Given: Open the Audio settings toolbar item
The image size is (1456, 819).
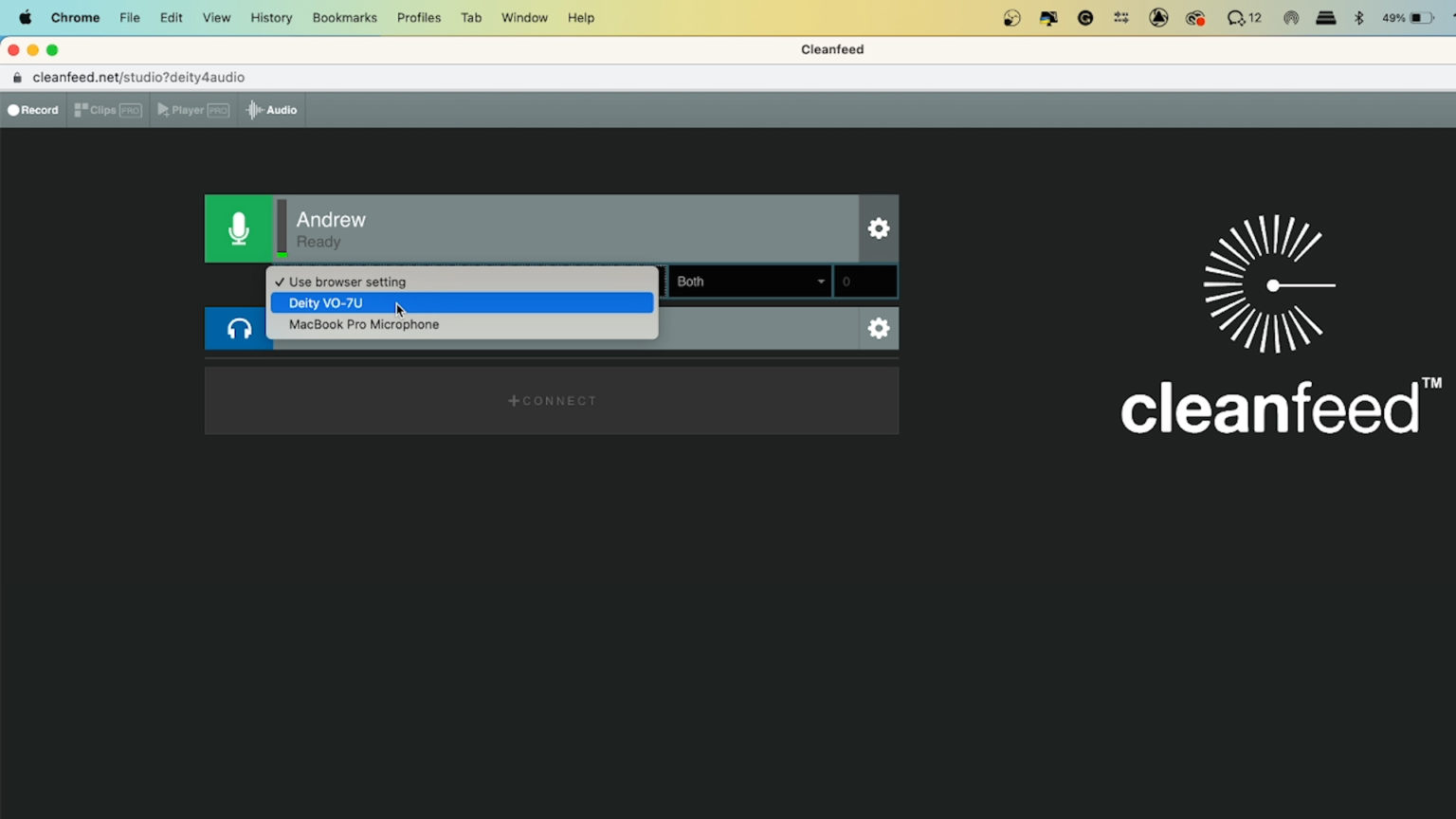Looking at the screenshot, I should (272, 110).
